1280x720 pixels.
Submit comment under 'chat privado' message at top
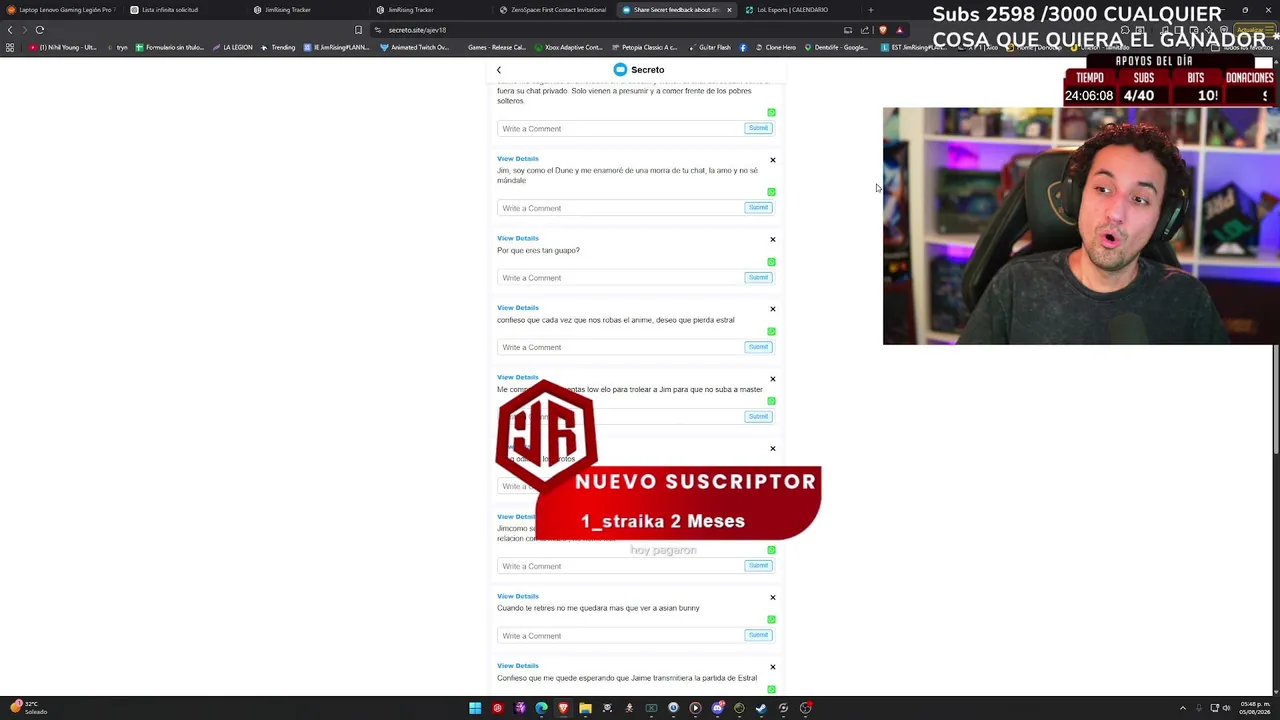click(758, 128)
